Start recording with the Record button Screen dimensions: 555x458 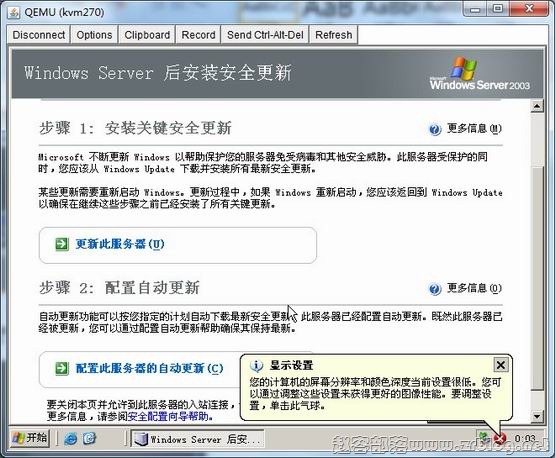click(198, 35)
